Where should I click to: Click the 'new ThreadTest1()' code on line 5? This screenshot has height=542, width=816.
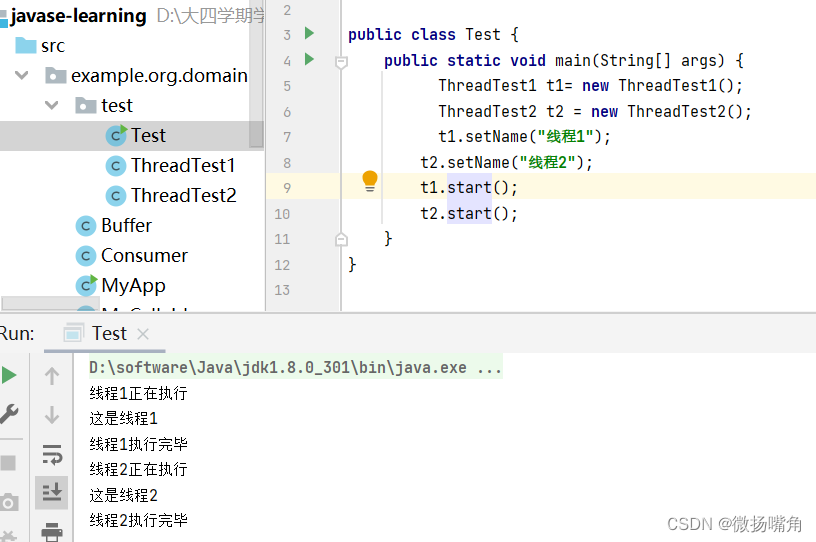[662, 85]
